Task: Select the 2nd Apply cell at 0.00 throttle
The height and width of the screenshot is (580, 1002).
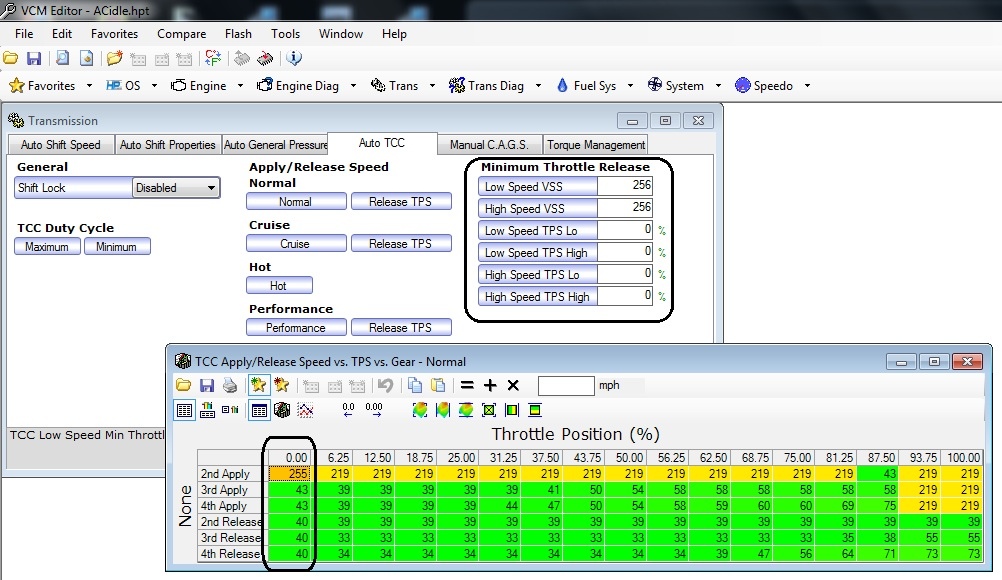Action: coord(289,474)
